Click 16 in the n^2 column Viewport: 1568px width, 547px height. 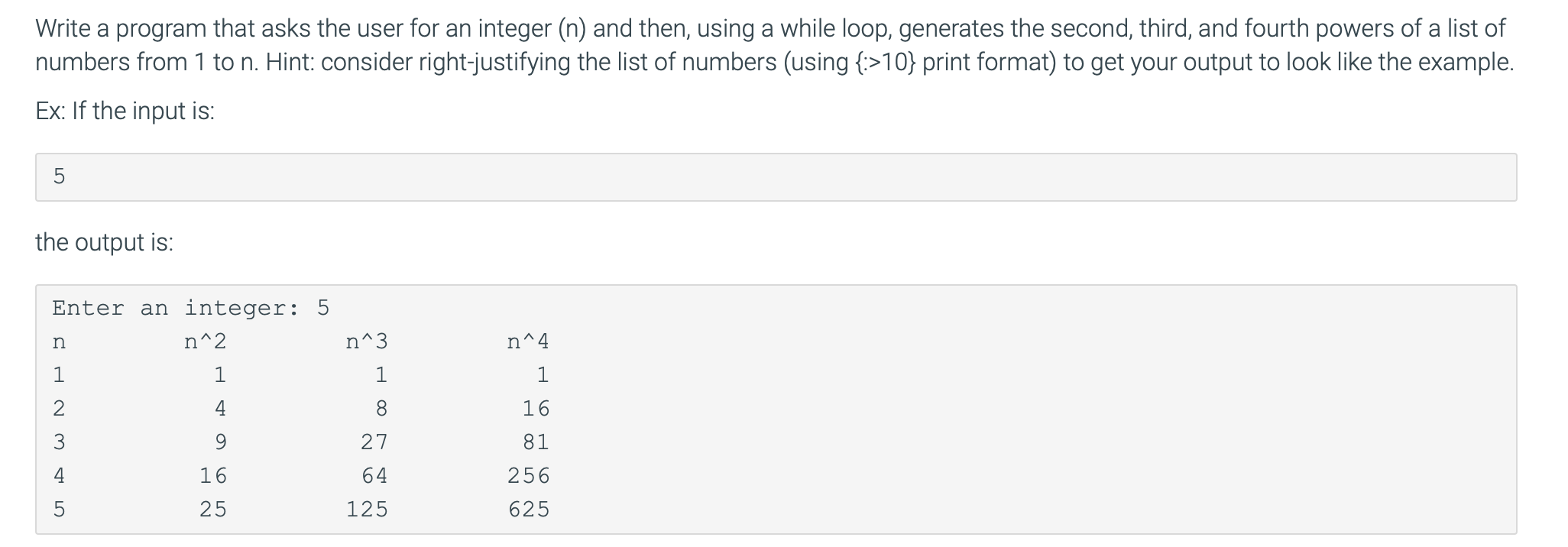pyautogui.click(x=213, y=476)
